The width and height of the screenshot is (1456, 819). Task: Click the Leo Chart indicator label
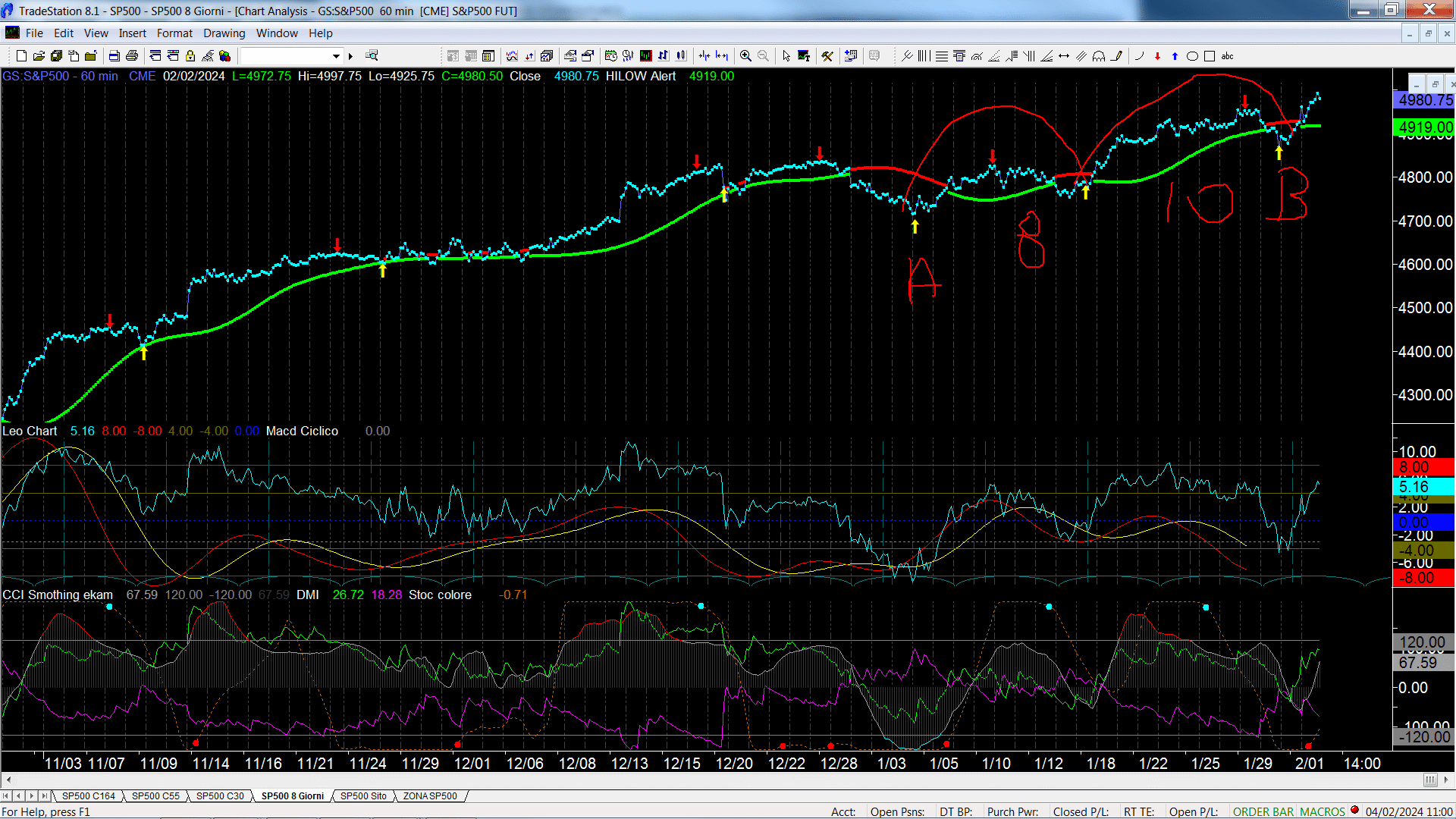coord(30,431)
